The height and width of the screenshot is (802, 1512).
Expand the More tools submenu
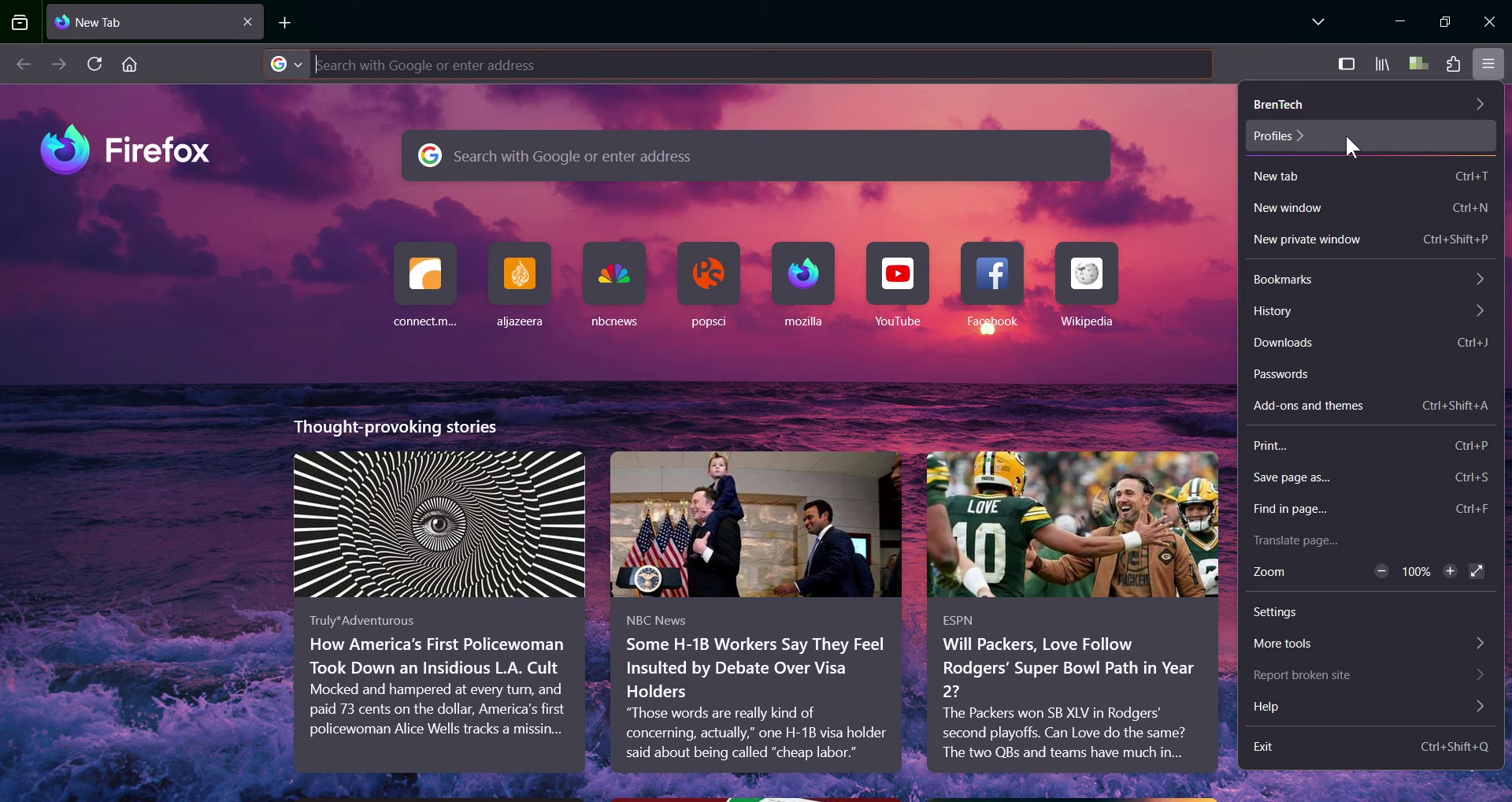pos(1370,644)
